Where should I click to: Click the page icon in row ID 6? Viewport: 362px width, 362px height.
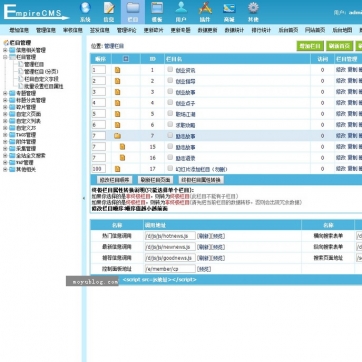117,125
